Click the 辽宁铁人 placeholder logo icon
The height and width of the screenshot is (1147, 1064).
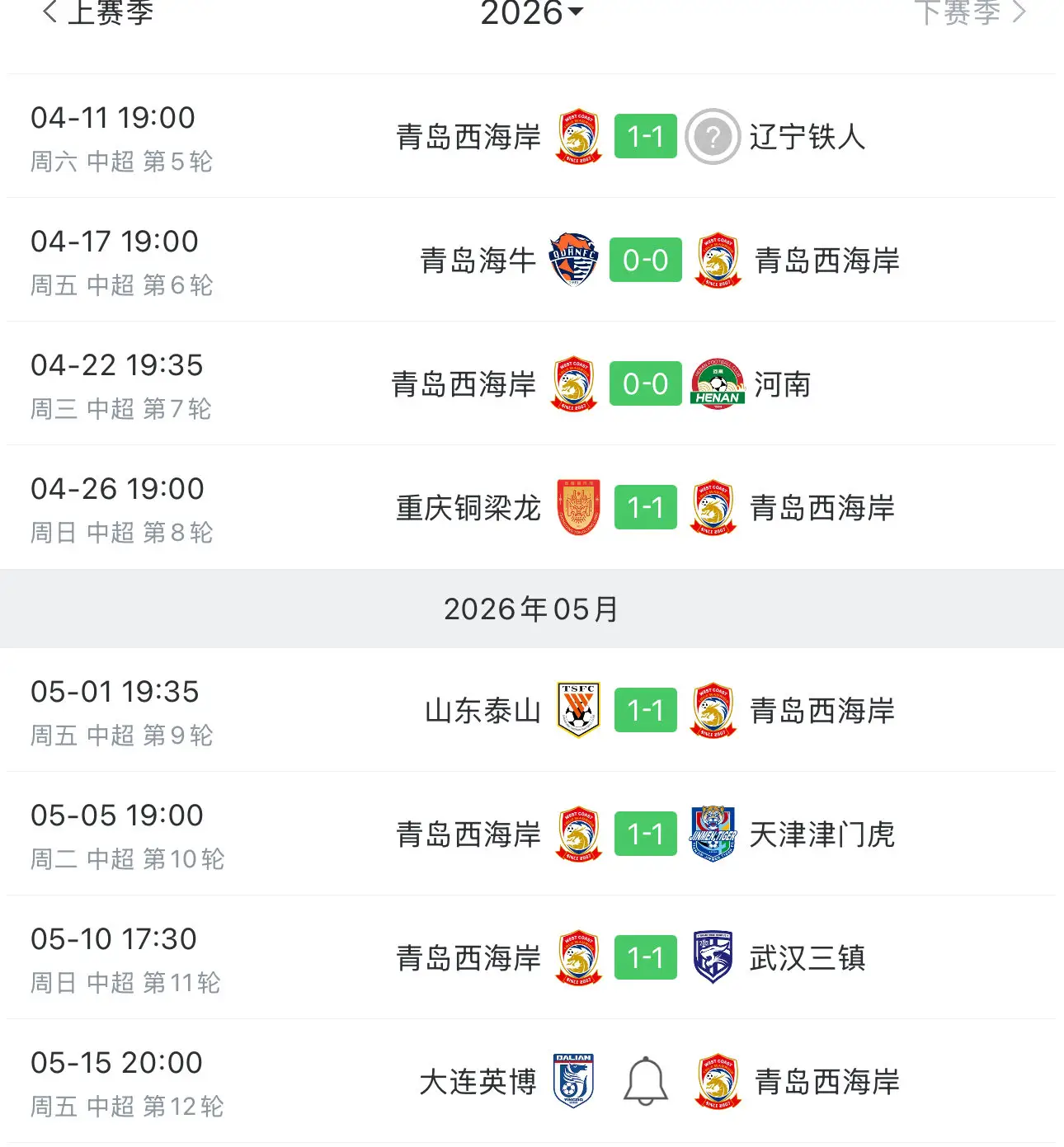coord(713,136)
